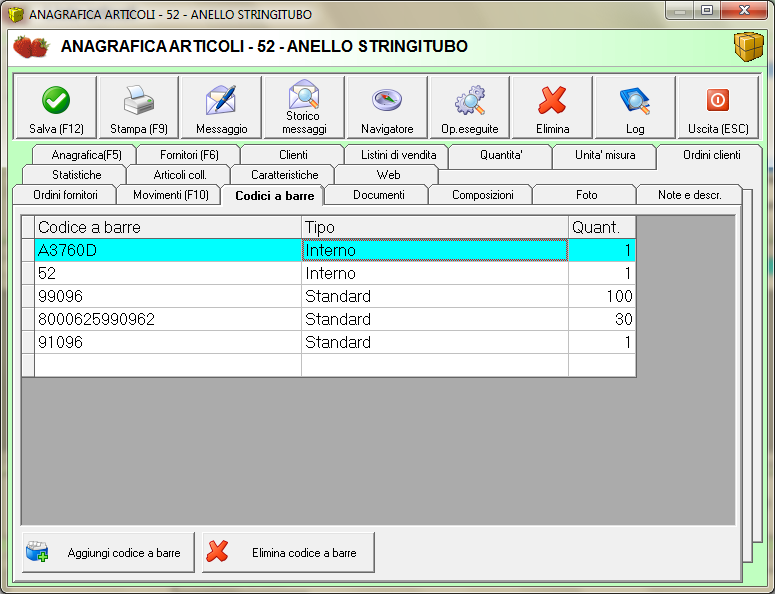This screenshot has width=775, height=594.
Task: Click the Elimina red X toolbar button
Action: click(x=553, y=107)
